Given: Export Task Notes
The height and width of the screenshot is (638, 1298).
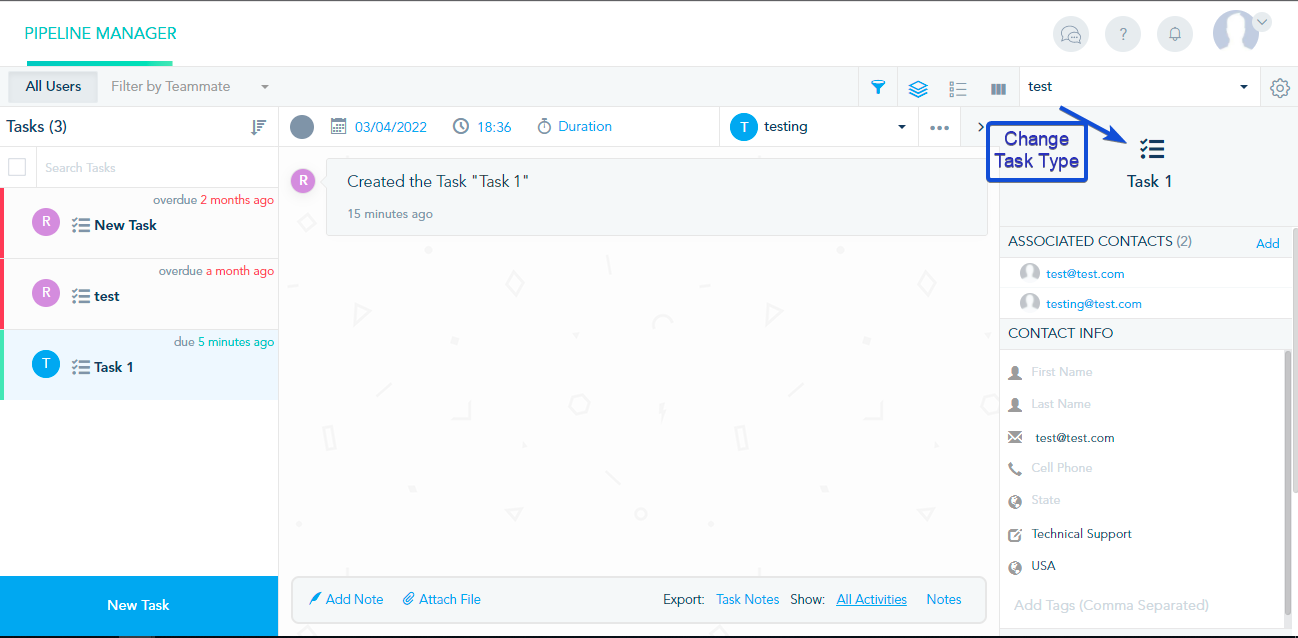Looking at the screenshot, I should pos(748,599).
